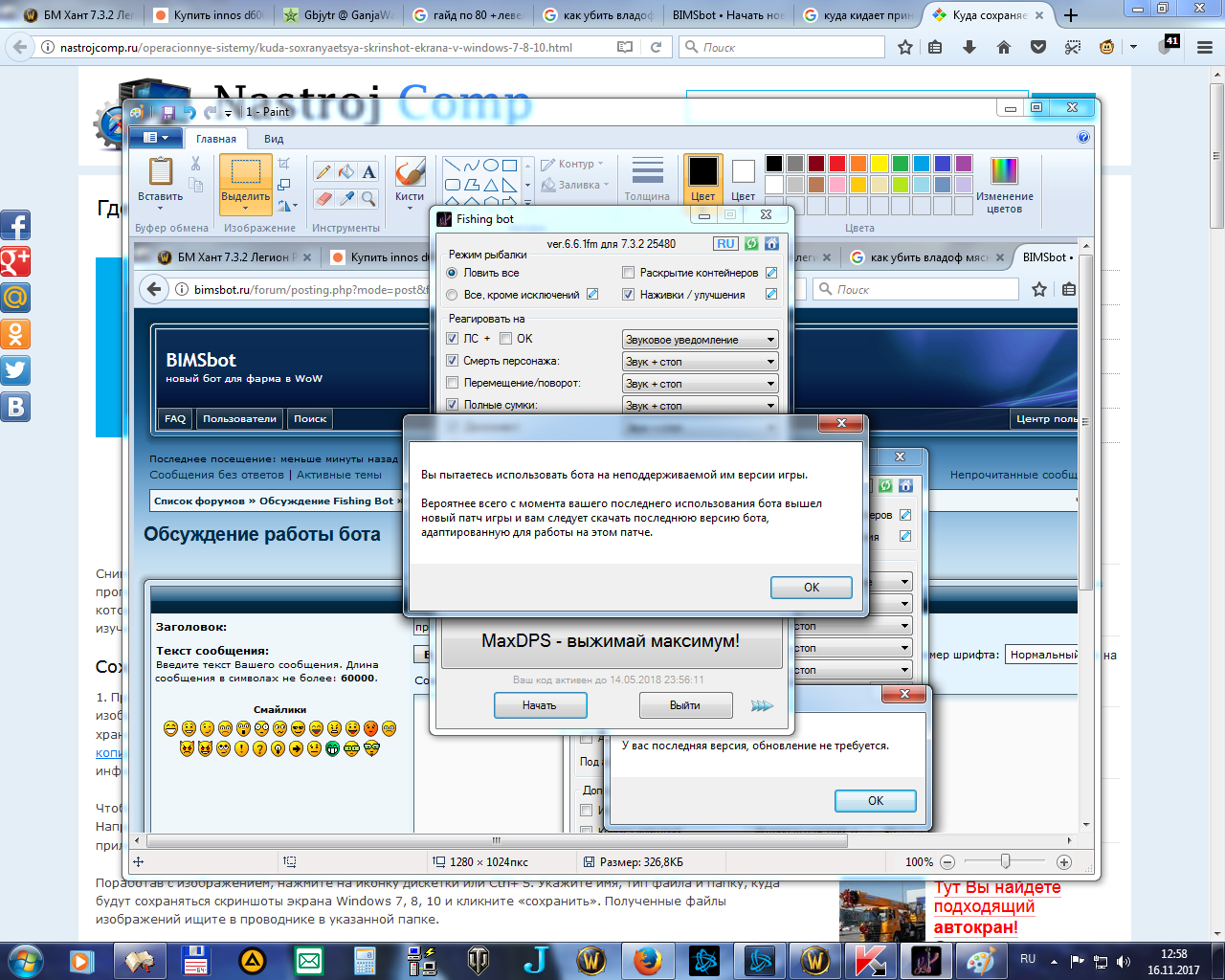Click the MaxDPS - выжимай максимум! banner
Screen dimensions: 1225x980
pos(611,641)
